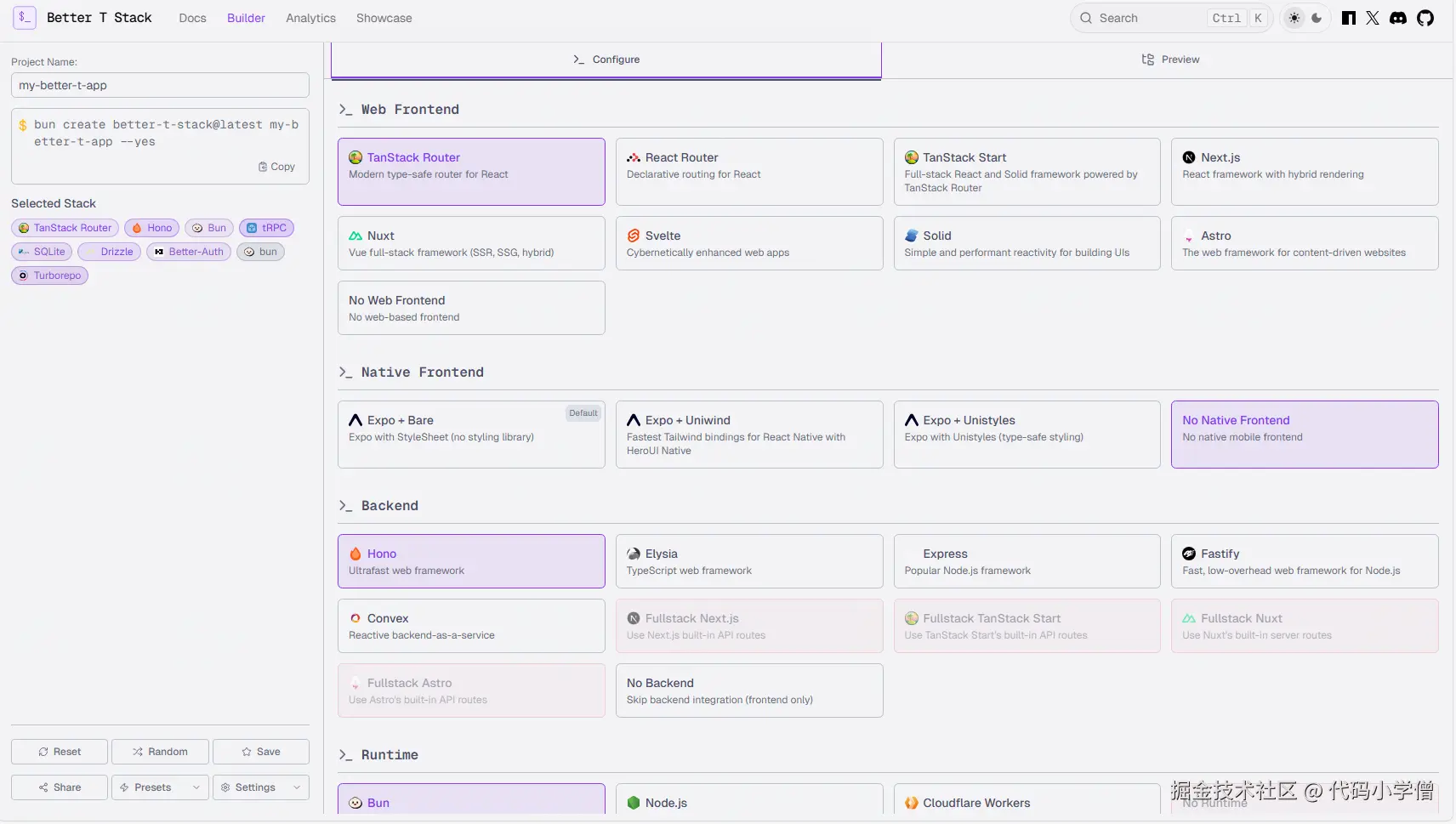Click the Svelte card icon
The image size is (1456, 824).
tap(634, 236)
